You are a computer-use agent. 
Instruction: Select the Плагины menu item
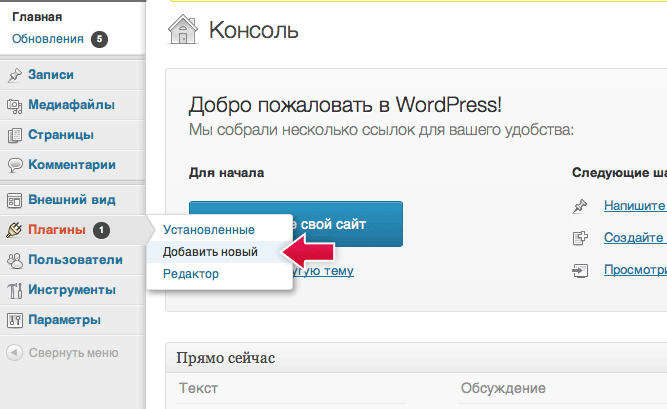pyautogui.click(x=57, y=230)
